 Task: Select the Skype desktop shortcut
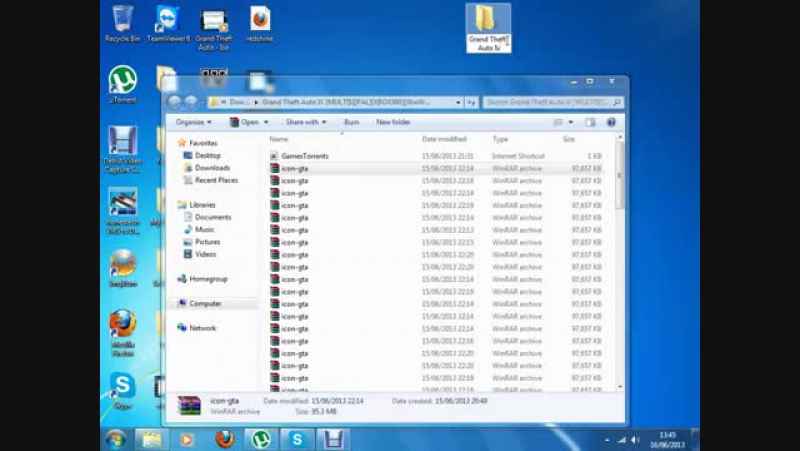(122, 391)
